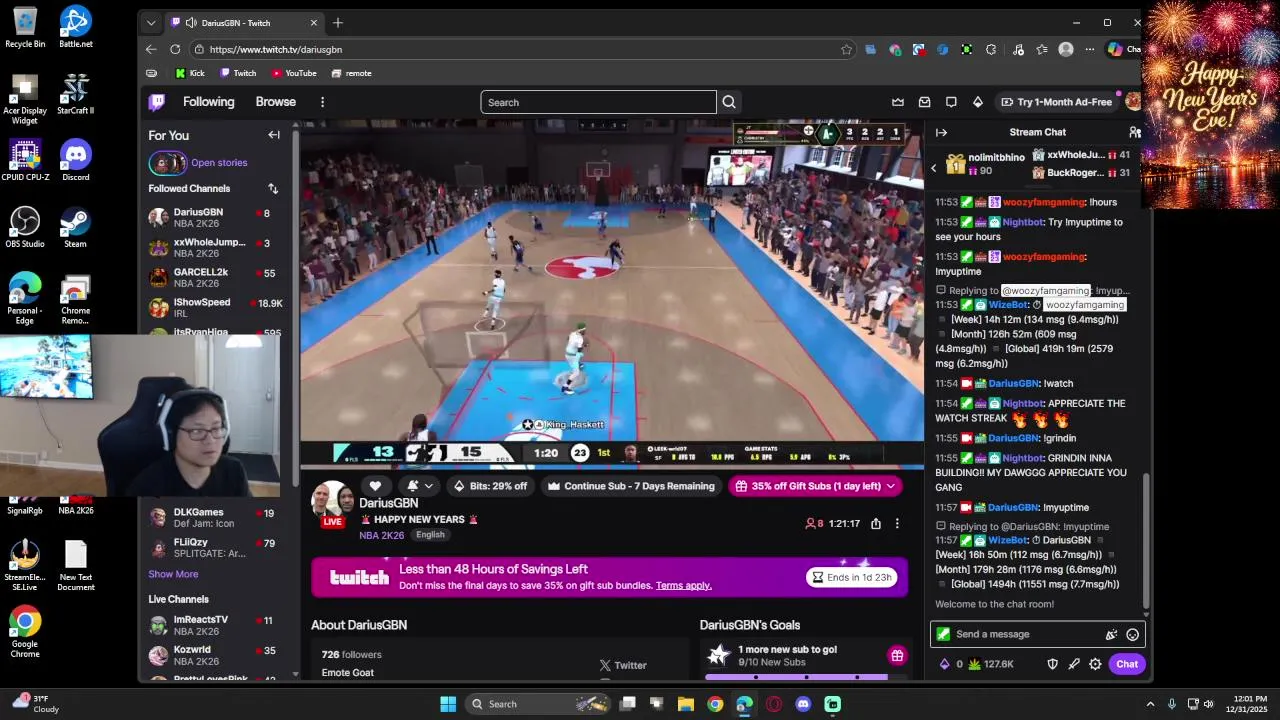Image resolution: width=1280 pixels, height=720 pixels.
Task: Open the Get Bits diamond icon
Action: 977,102
